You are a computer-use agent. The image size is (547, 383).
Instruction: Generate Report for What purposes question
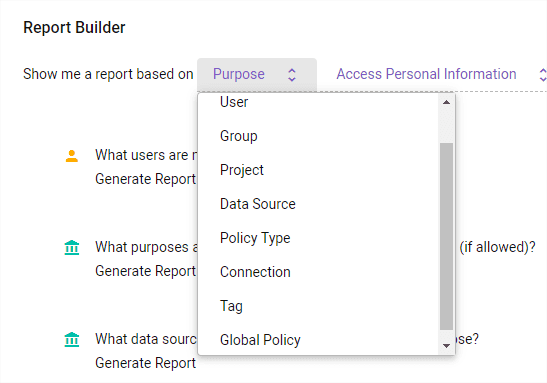pyautogui.click(x=145, y=271)
